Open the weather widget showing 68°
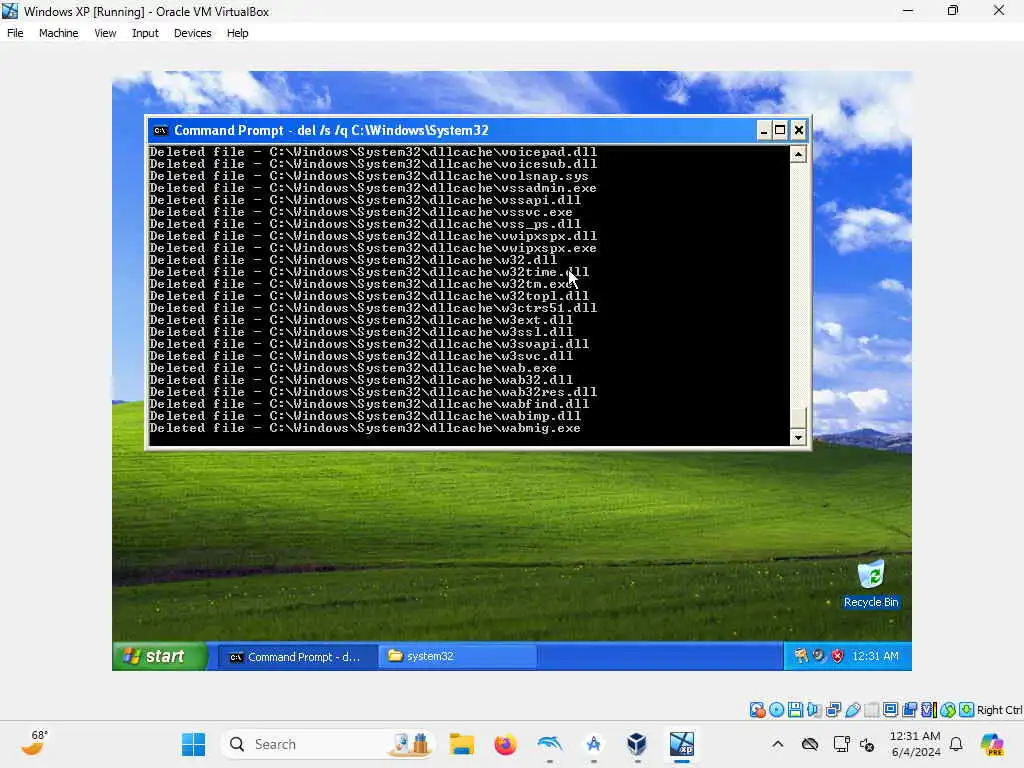The width and height of the screenshot is (1024, 768). point(34,743)
